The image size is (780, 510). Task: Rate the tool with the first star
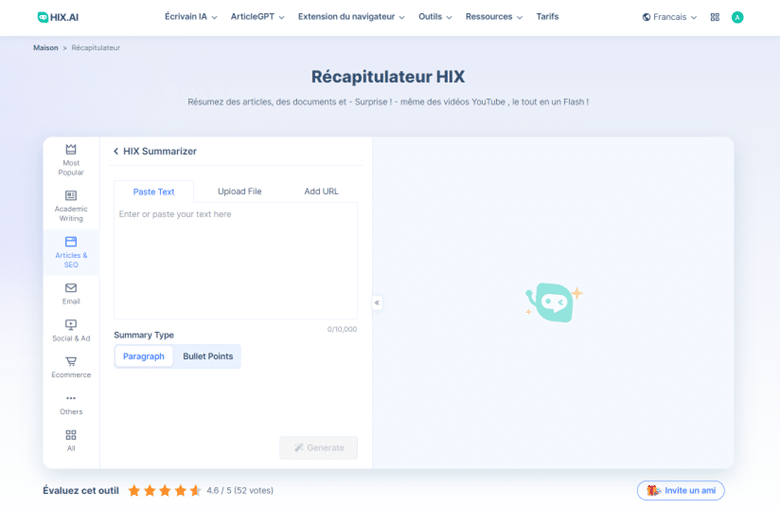coord(134,491)
